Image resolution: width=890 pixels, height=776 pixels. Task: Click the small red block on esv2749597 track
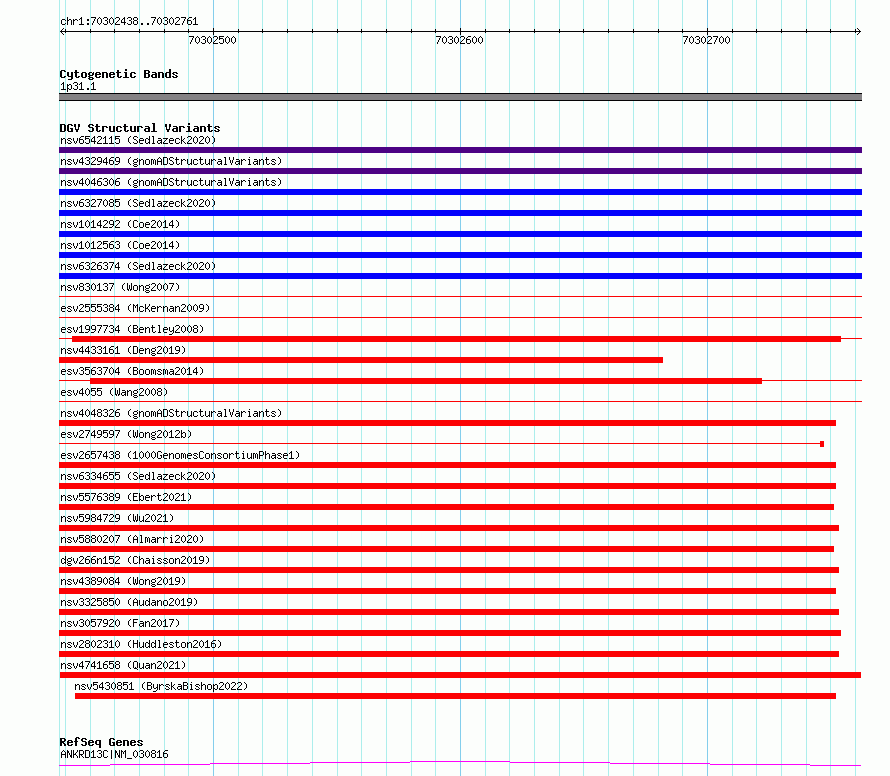coord(822,444)
